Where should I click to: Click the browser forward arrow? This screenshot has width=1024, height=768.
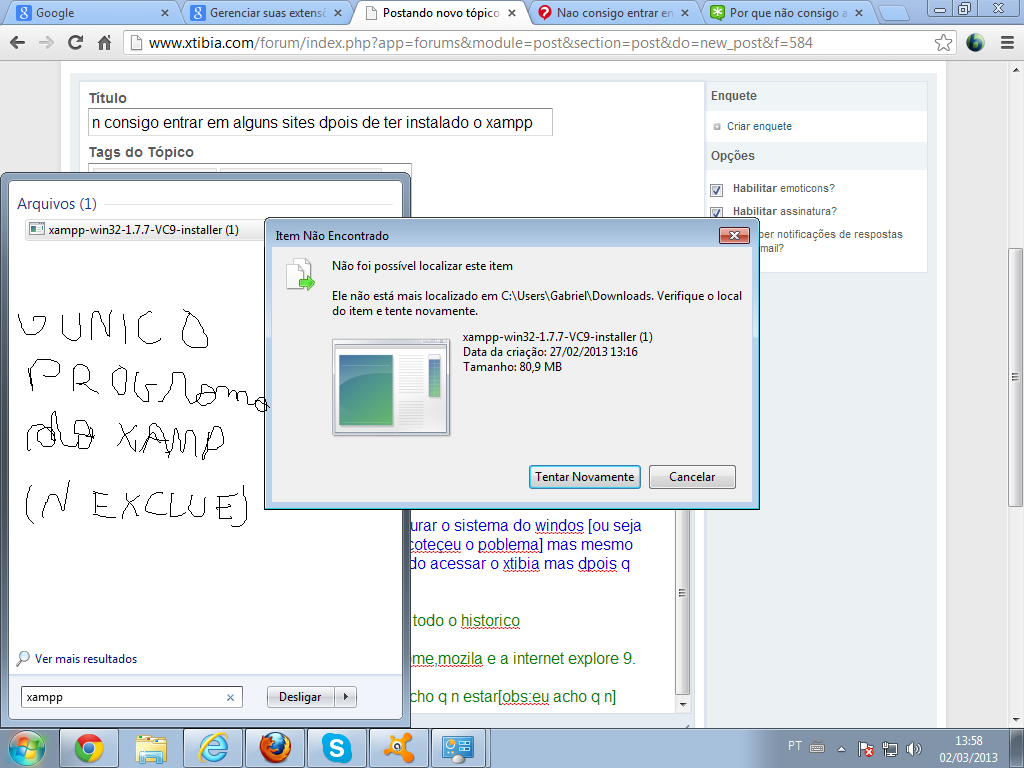[x=46, y=43]
